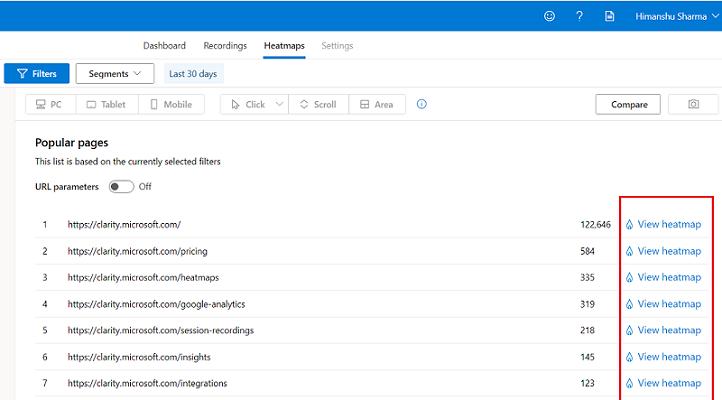Select URL https://clarity.microsoft.com/session-recordings
Screen dimensions: 722x400
coord(161,330)
